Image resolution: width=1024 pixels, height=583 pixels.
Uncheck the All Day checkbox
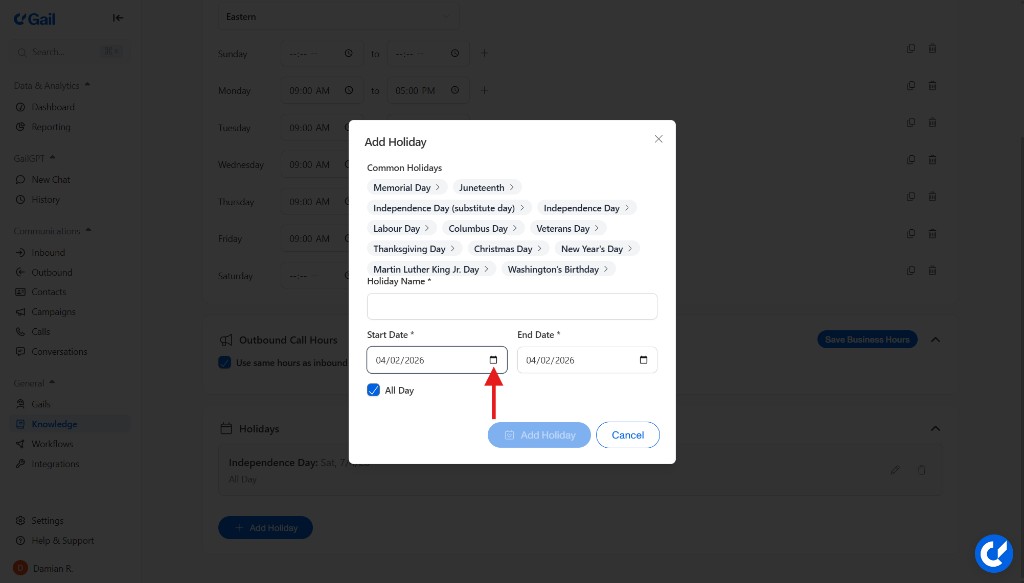[x=374, y=390]
